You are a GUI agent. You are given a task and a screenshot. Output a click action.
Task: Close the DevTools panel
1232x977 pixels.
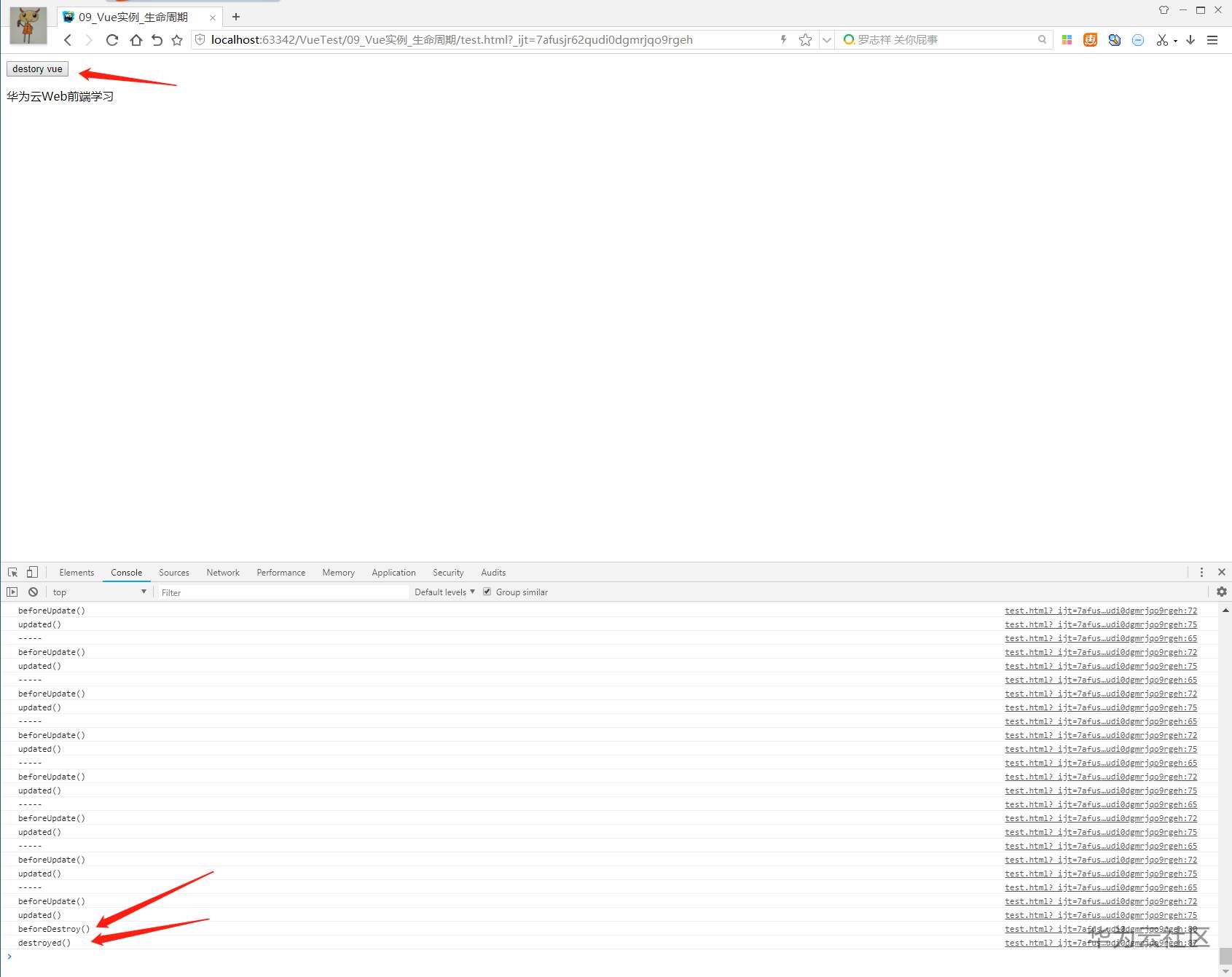coord(1222,573)
